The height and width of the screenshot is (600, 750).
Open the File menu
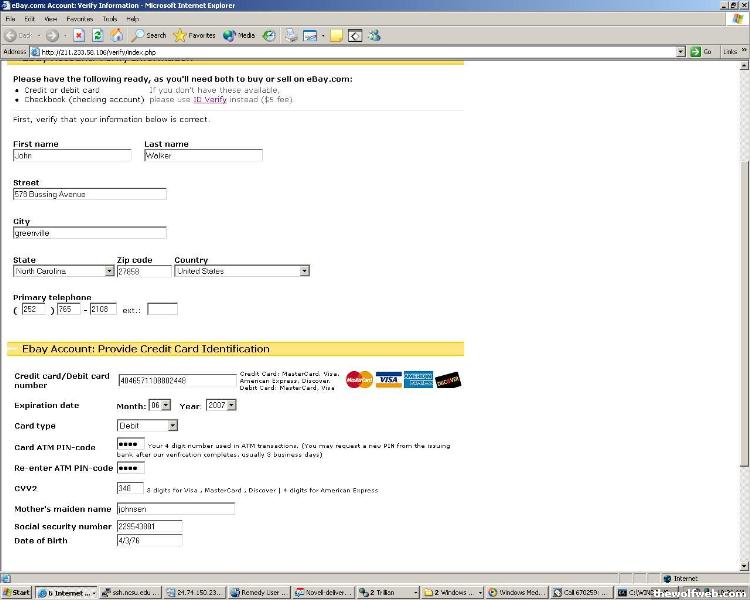11,19
